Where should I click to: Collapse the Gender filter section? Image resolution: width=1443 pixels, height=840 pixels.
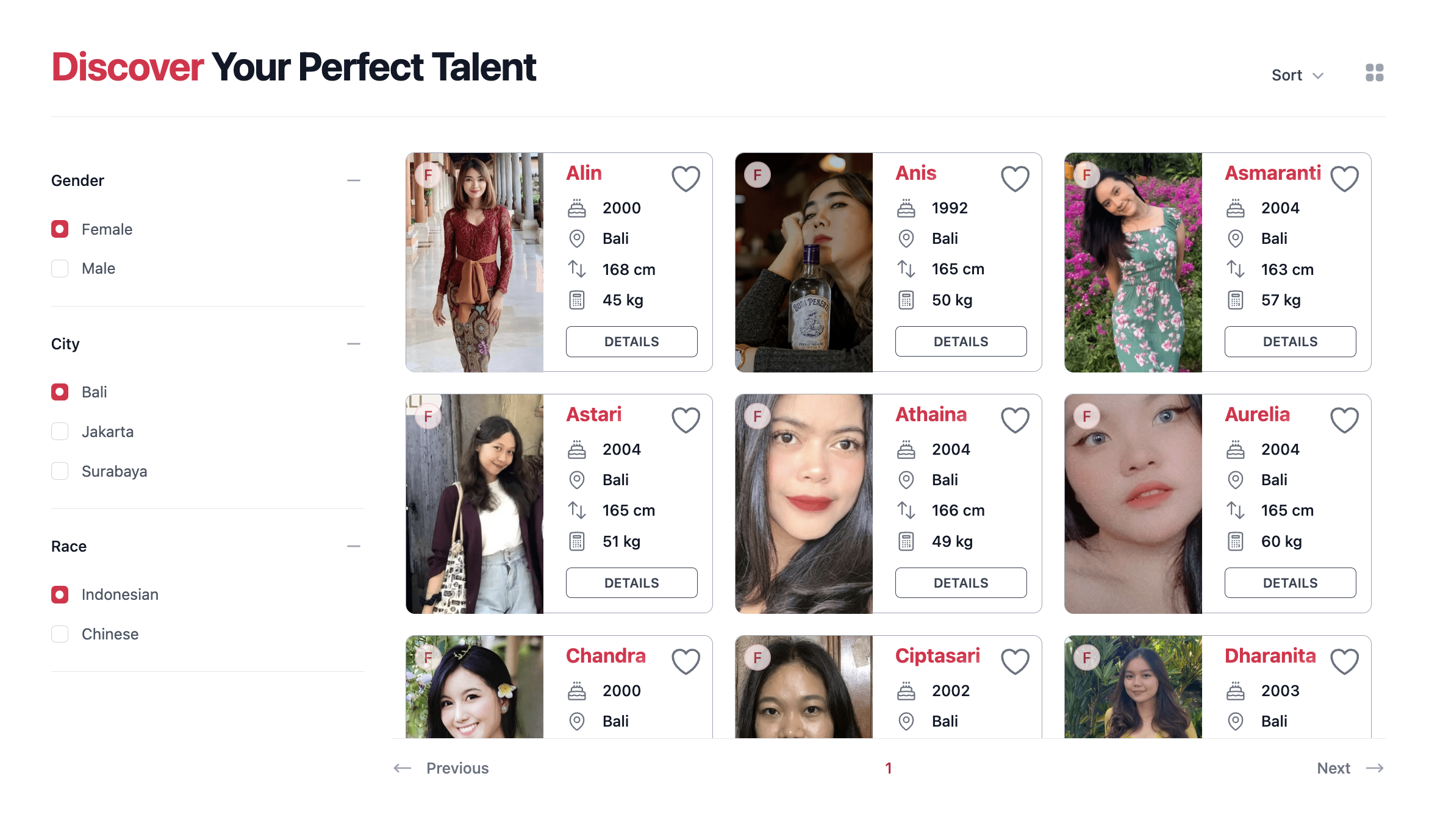354,180
